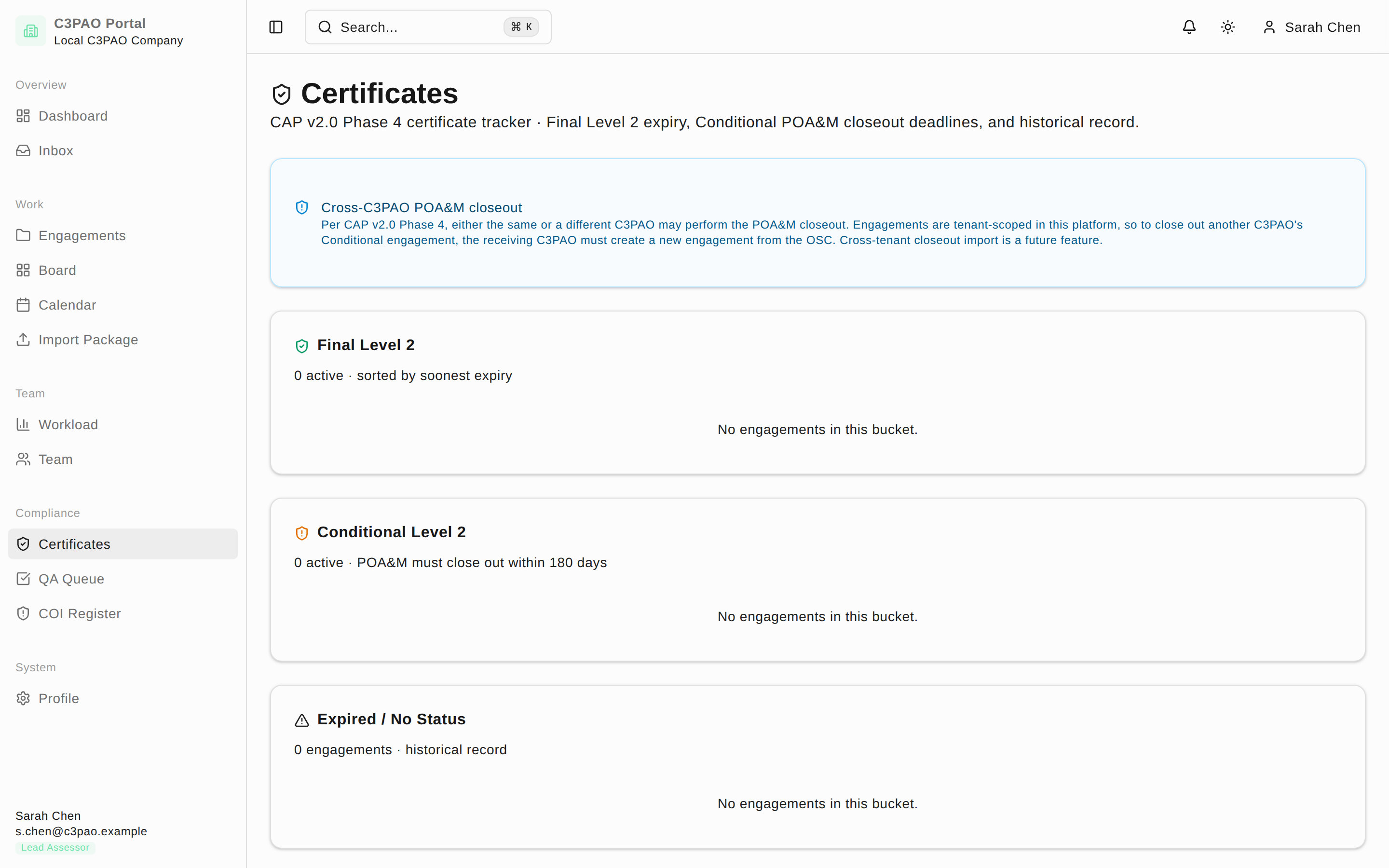This screenshot has height=868, width=1389.
Task: Click the Cross-C3PAO POA&M closeout title
Action: click(x=422, y=207)
